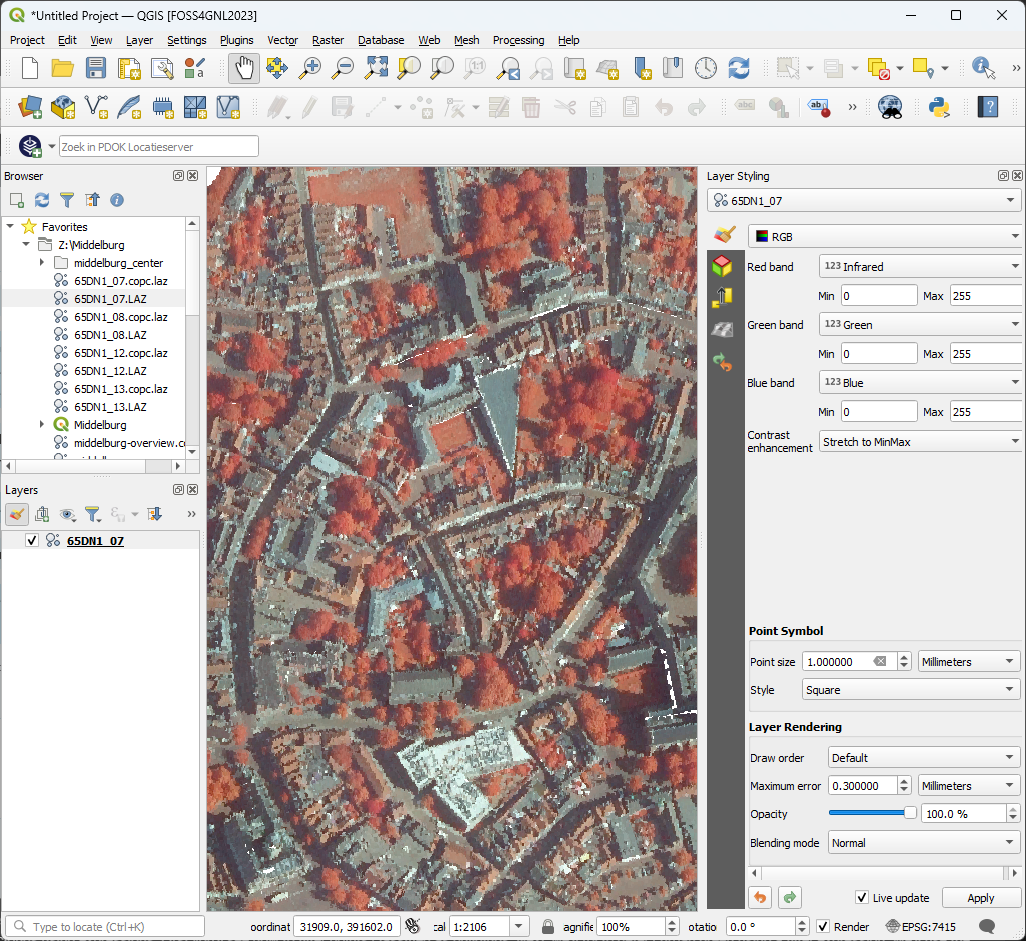Toggle the lock scale padlock icon

click(x=549, y=927)
